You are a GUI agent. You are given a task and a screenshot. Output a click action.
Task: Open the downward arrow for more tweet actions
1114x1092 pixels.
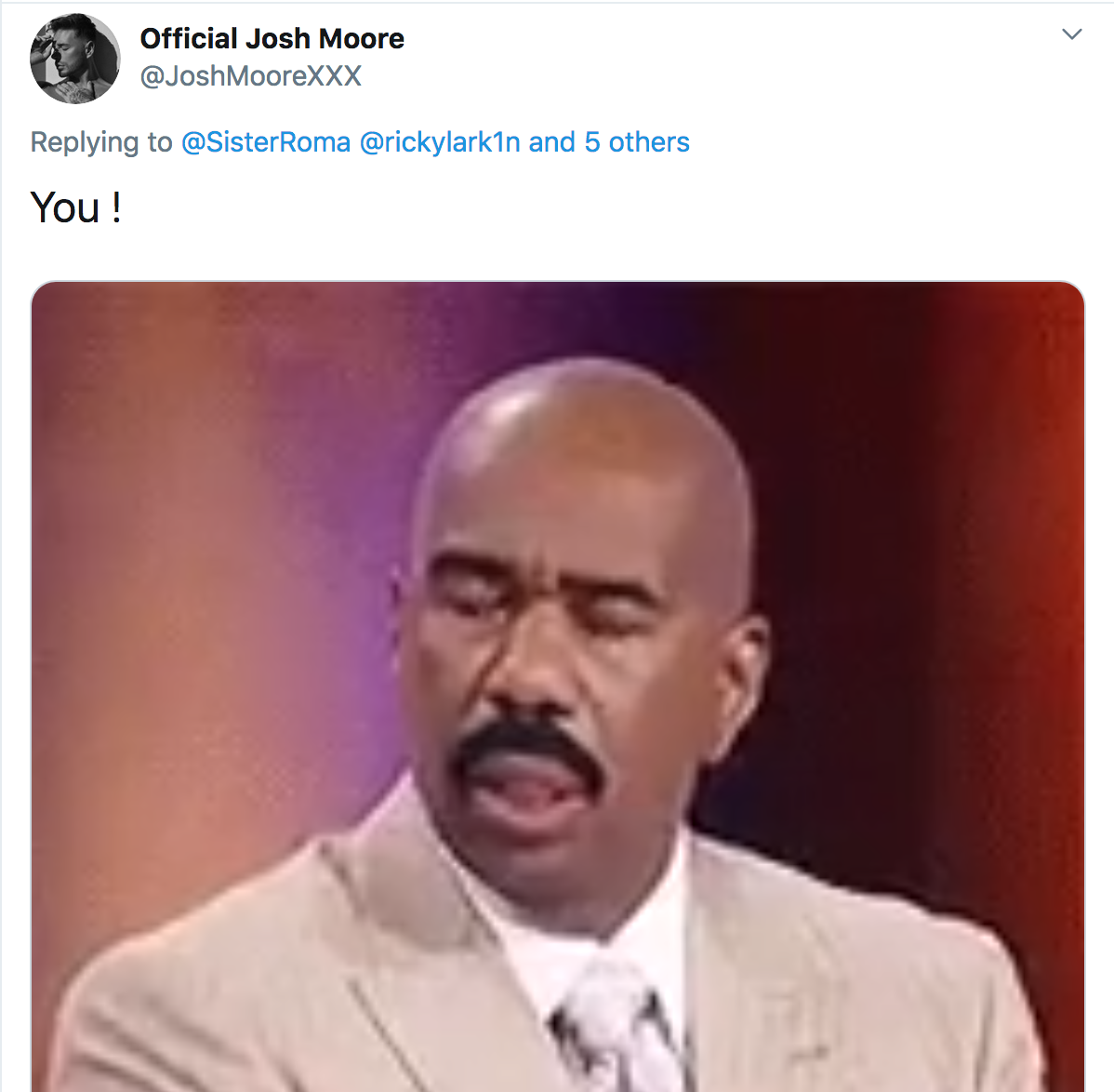click(1071, 34)
